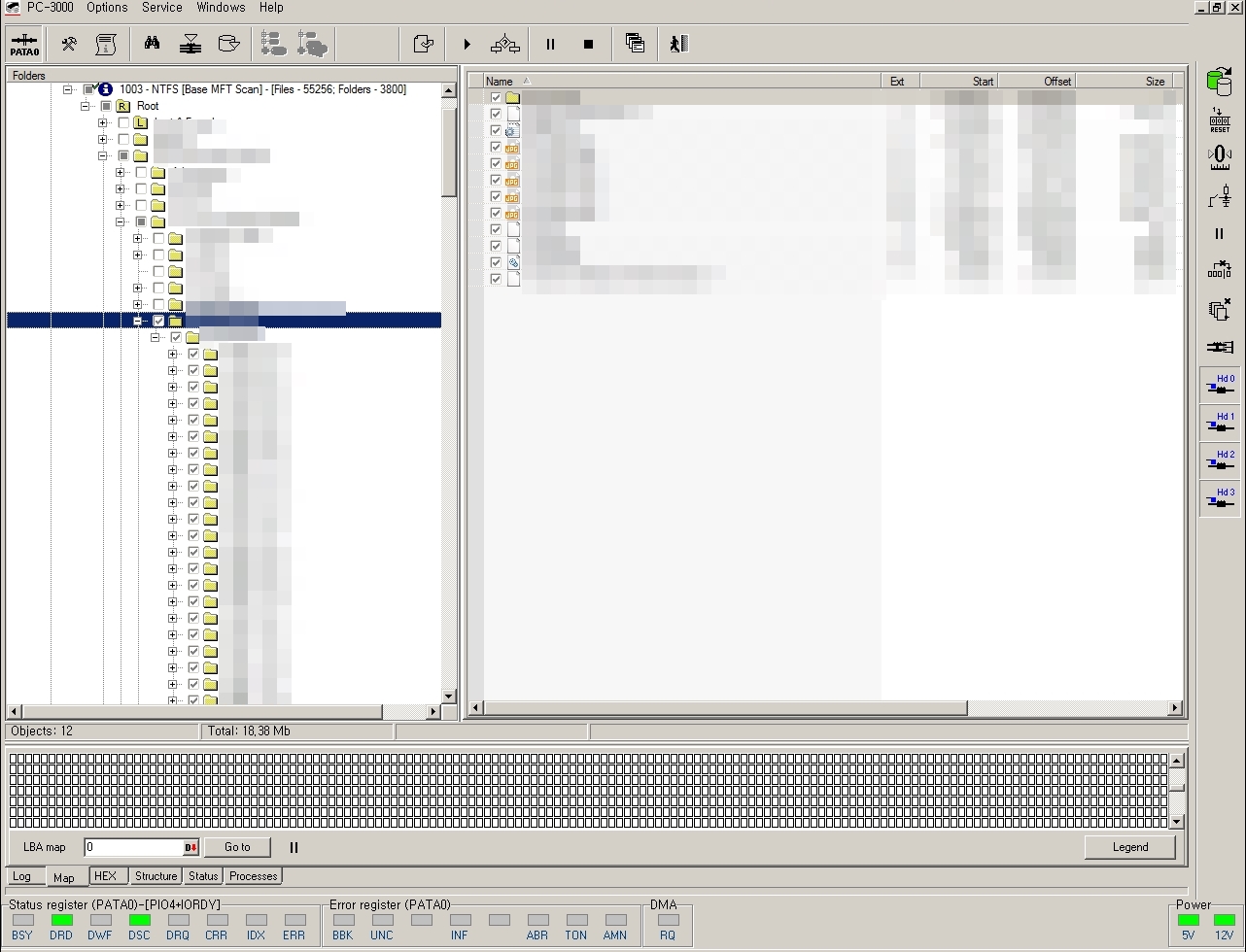The image size is (1246, 952).
Task: Click the Size column header
Action: click(x=1124, y=81)
